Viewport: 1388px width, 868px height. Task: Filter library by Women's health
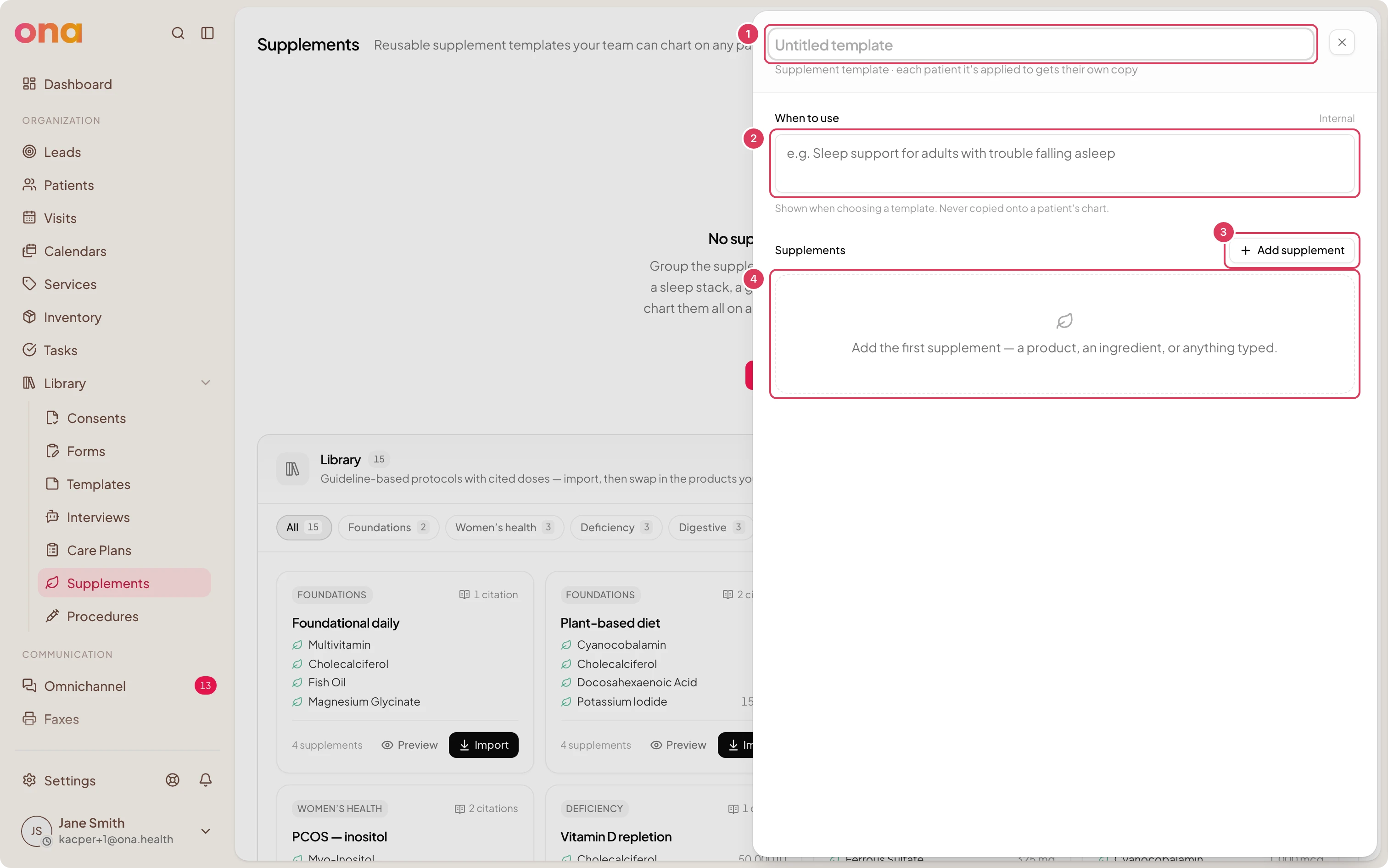click(505, 528)
